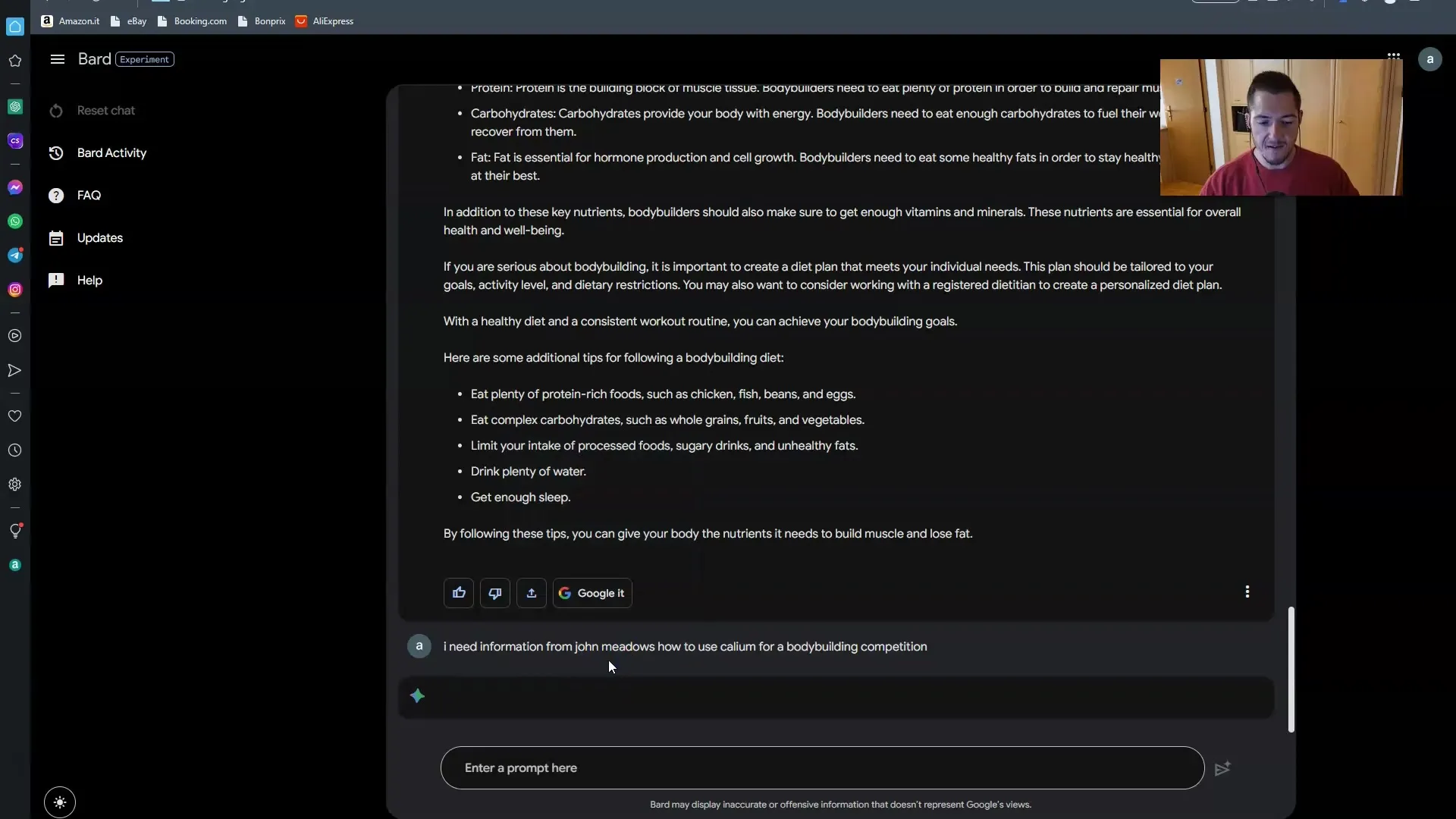The image size is (1456, 819).
Task: Click the Amazon.it browser bookmark
Action: pos(78,20)
